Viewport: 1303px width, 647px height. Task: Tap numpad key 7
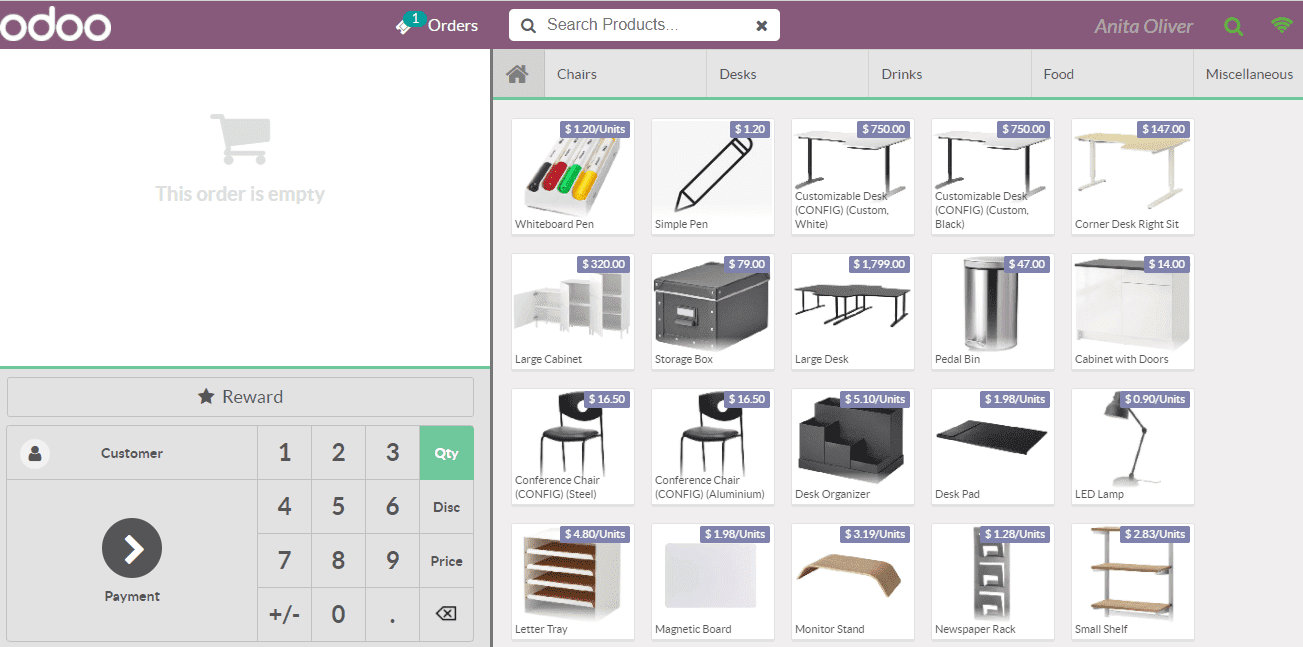285,561
